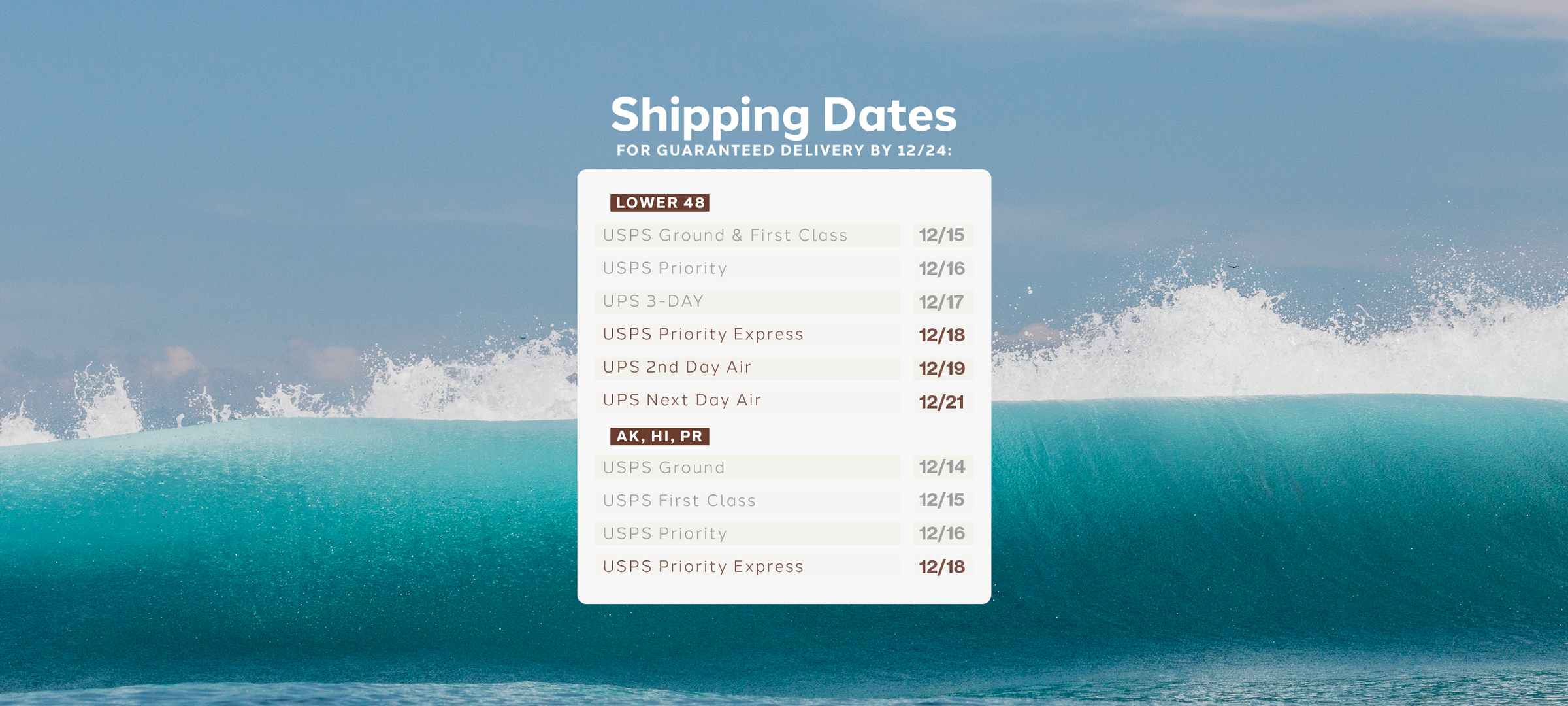1568x706 pixels.
Task: Click the guaranteed delivery by 12/24 subtitle
Action: pos(784,150)
